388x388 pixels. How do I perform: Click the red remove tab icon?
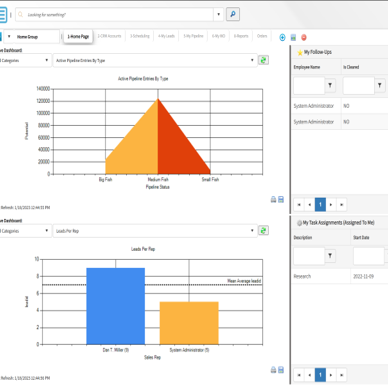[x=304, y=37]
